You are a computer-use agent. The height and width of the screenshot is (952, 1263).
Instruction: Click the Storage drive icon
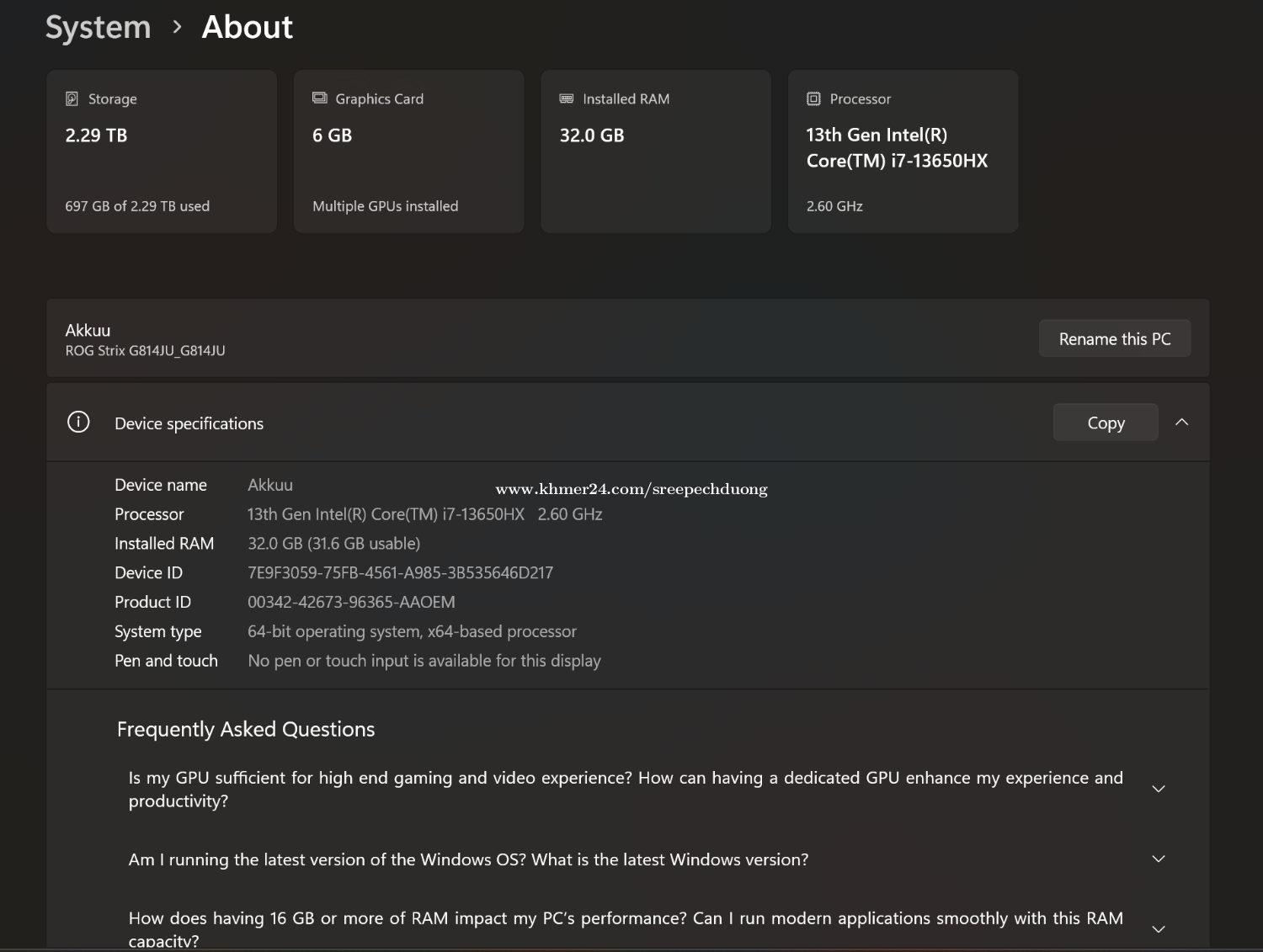(72, 99)
